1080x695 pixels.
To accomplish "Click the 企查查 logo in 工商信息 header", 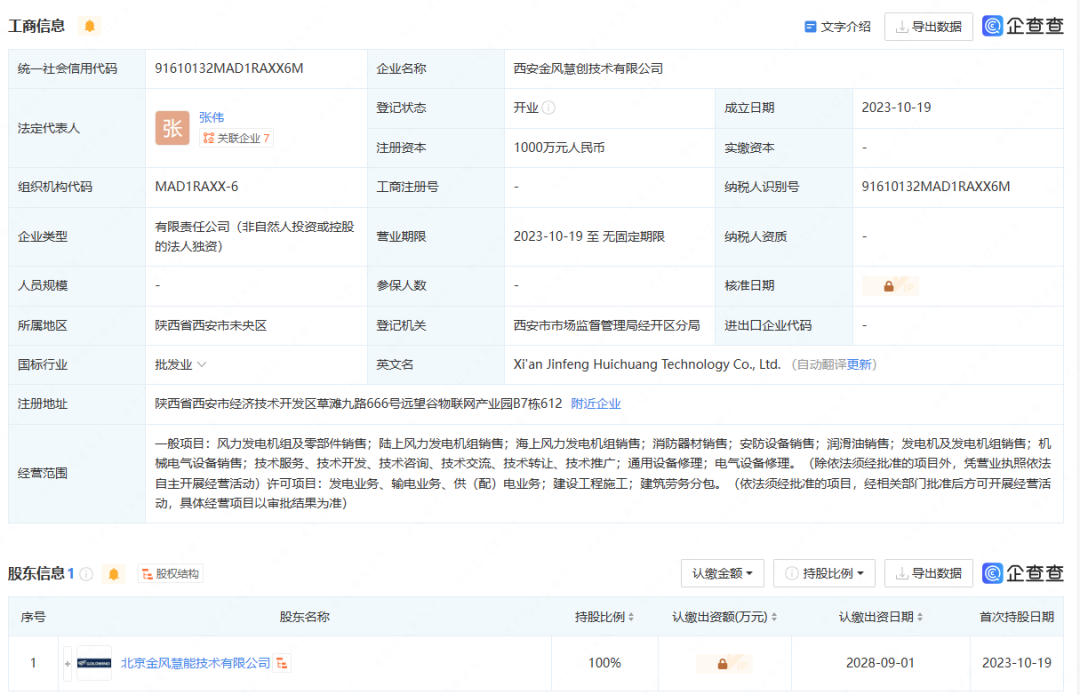I will [1022, 27].
